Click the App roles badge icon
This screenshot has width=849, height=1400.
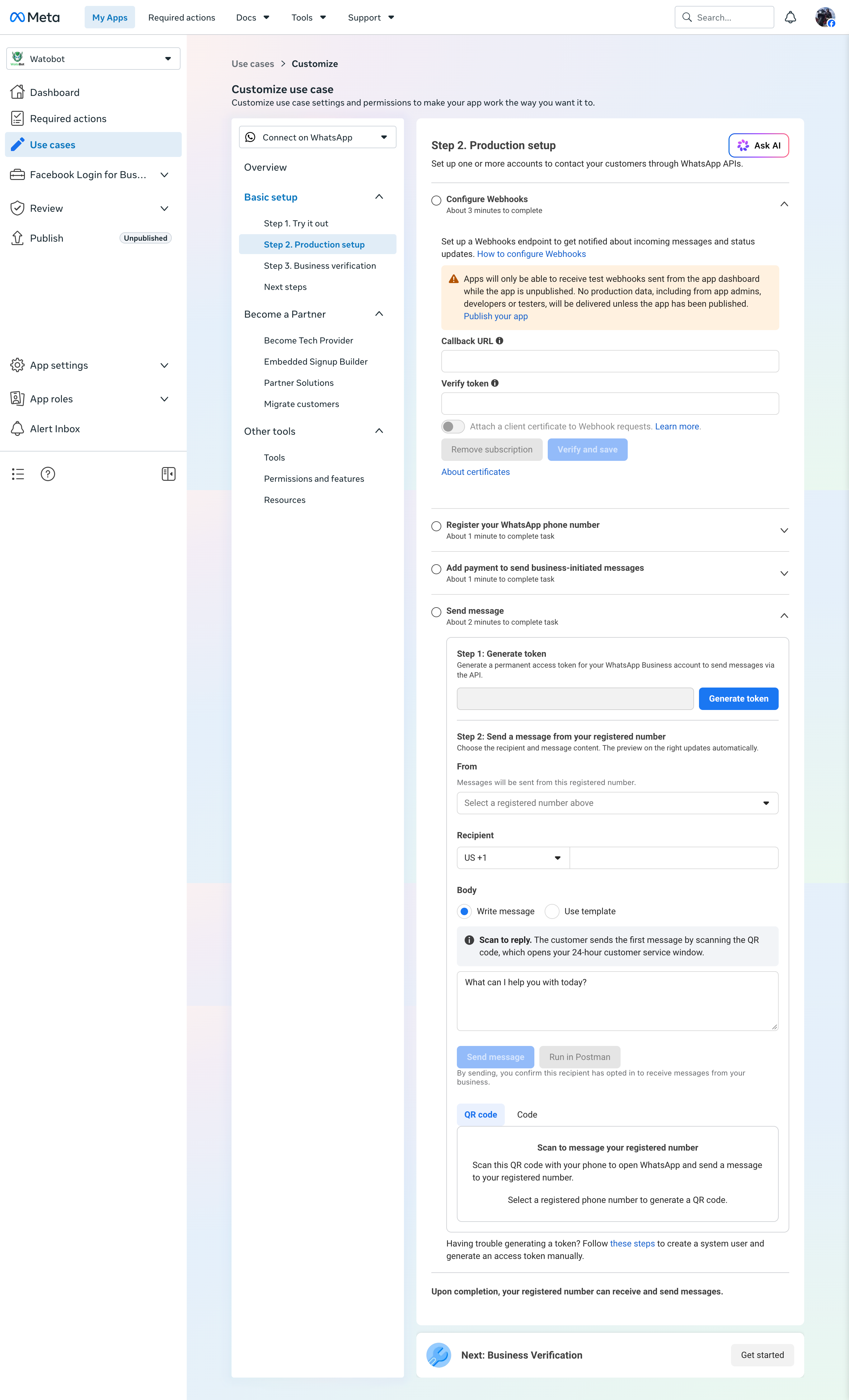pyautogui.click(x=18, y=399)
